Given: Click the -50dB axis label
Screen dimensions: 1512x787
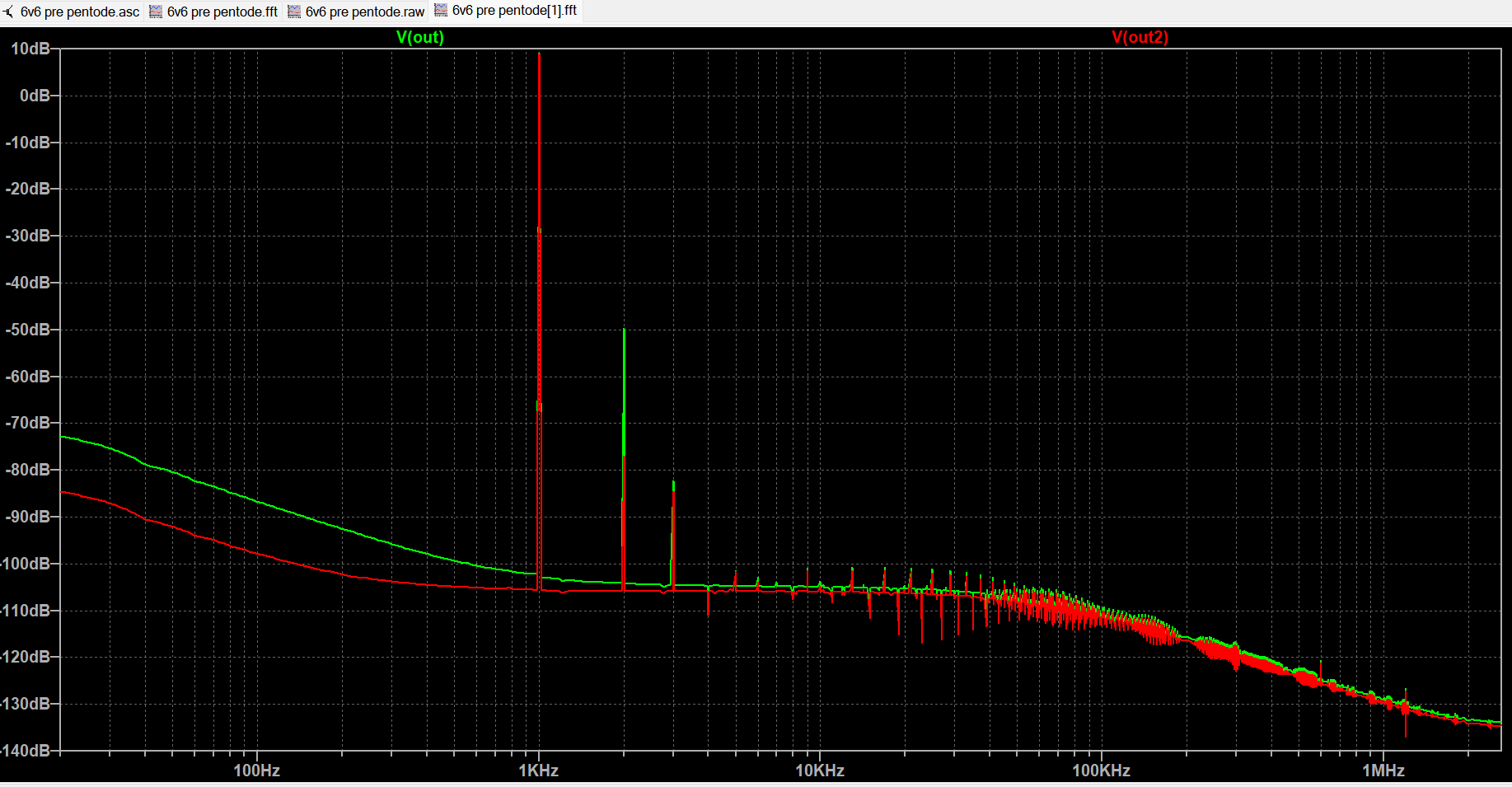Looking at the screenshot, I should pos(28,330).
